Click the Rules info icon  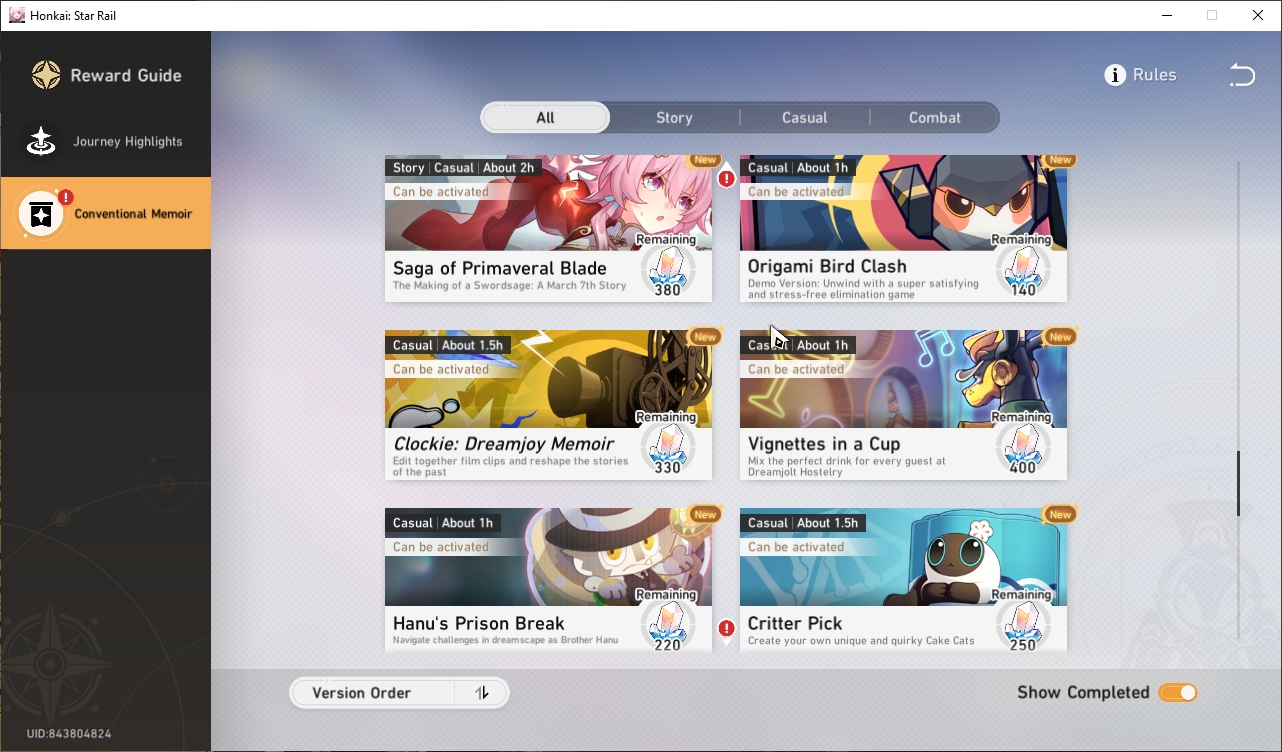[1115, 75]
